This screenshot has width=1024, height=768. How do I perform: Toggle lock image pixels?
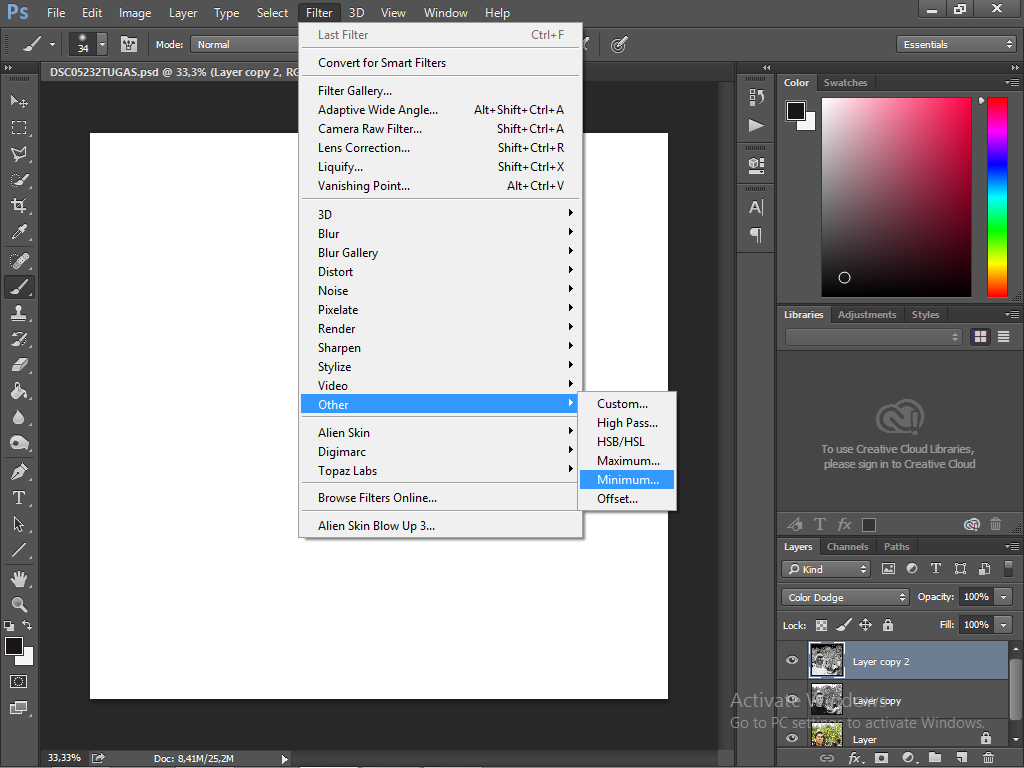pyautogui.click(x=844, y=625)
